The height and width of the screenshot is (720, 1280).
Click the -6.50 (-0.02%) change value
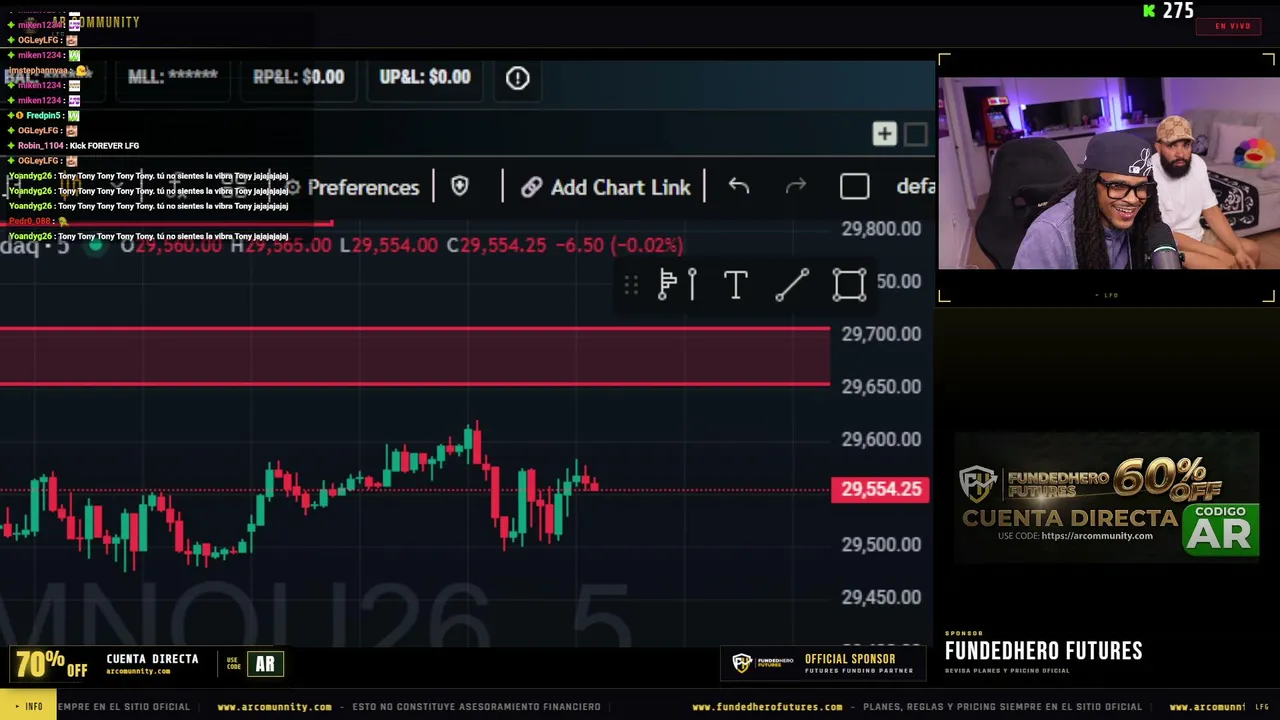point(619,245)
